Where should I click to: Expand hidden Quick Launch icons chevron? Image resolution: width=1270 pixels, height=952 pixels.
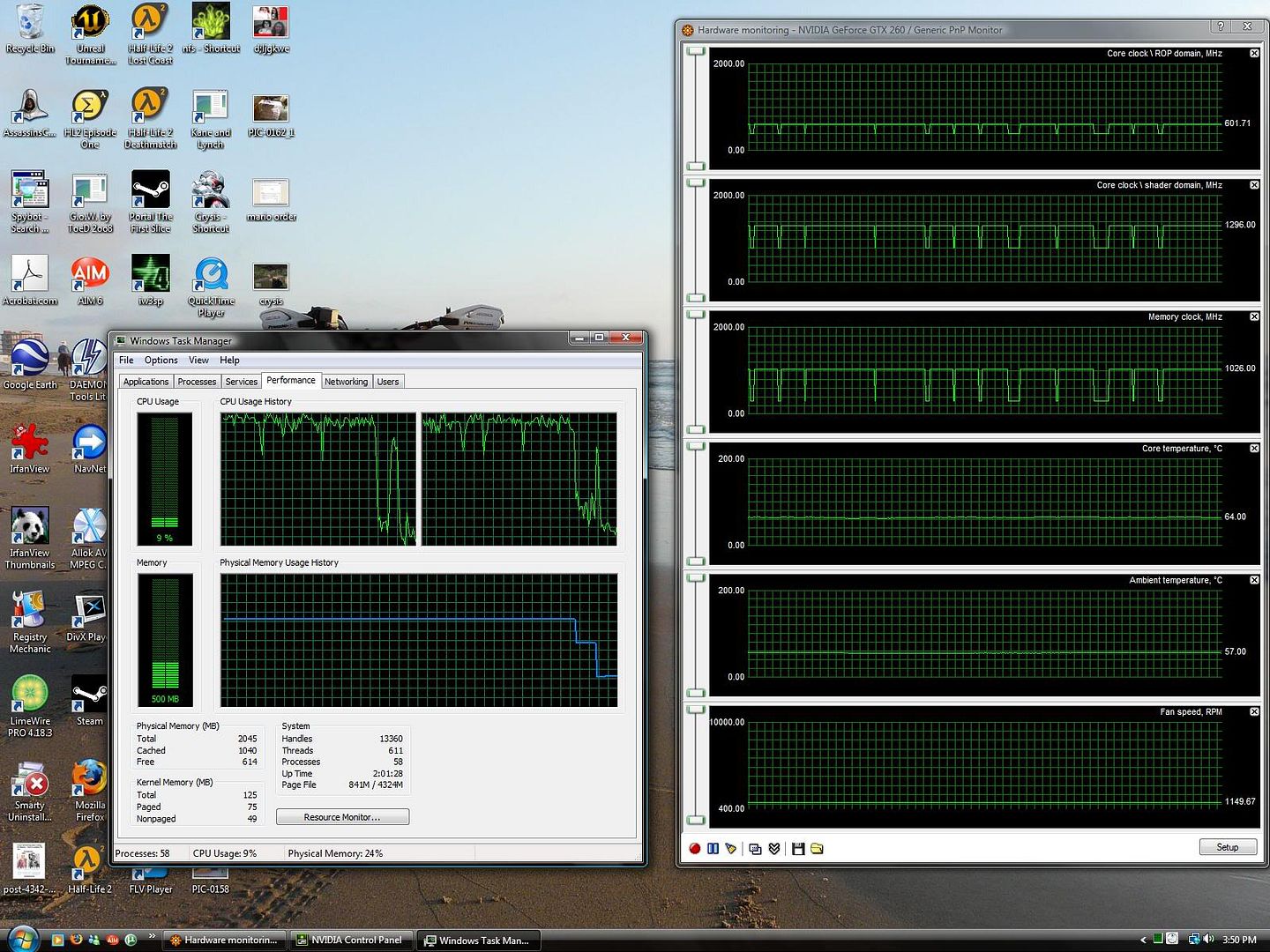(152, 936)
